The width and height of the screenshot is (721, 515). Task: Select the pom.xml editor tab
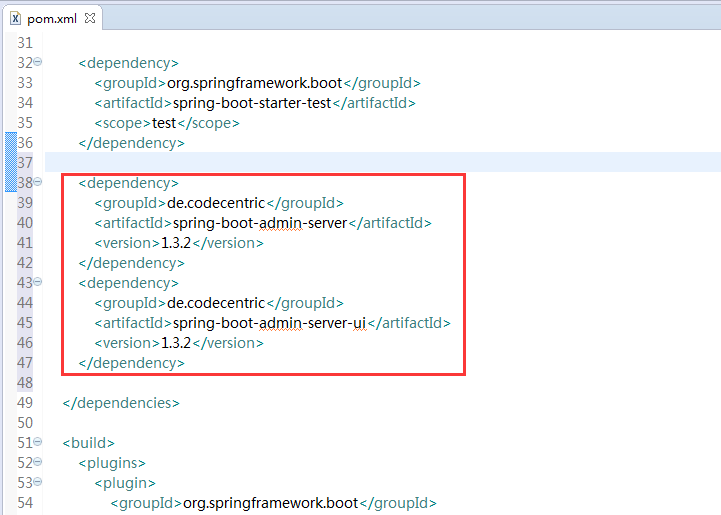tap(52, 19)
